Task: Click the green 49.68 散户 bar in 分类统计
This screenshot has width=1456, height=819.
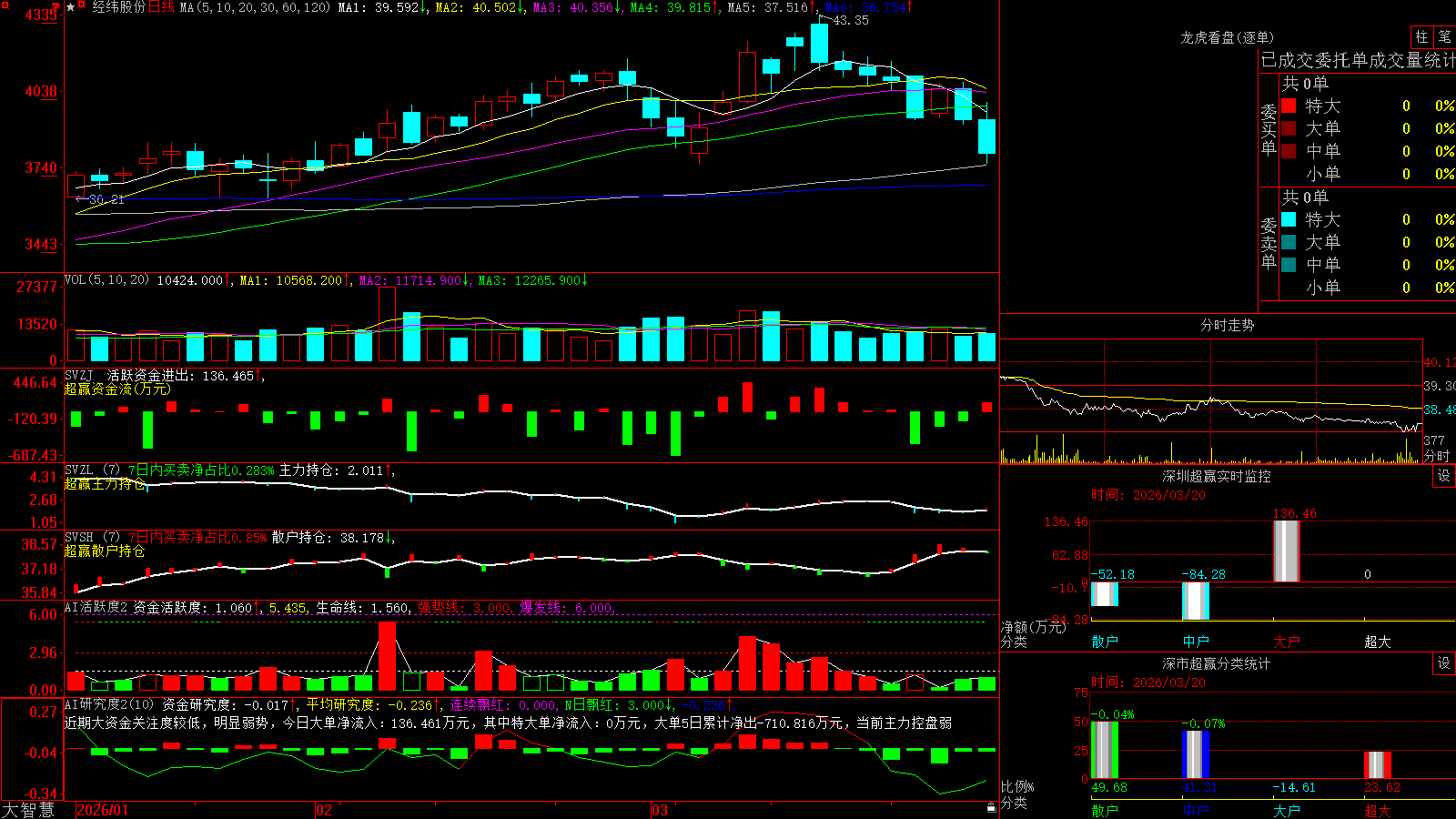Action: click(1105, 750)
